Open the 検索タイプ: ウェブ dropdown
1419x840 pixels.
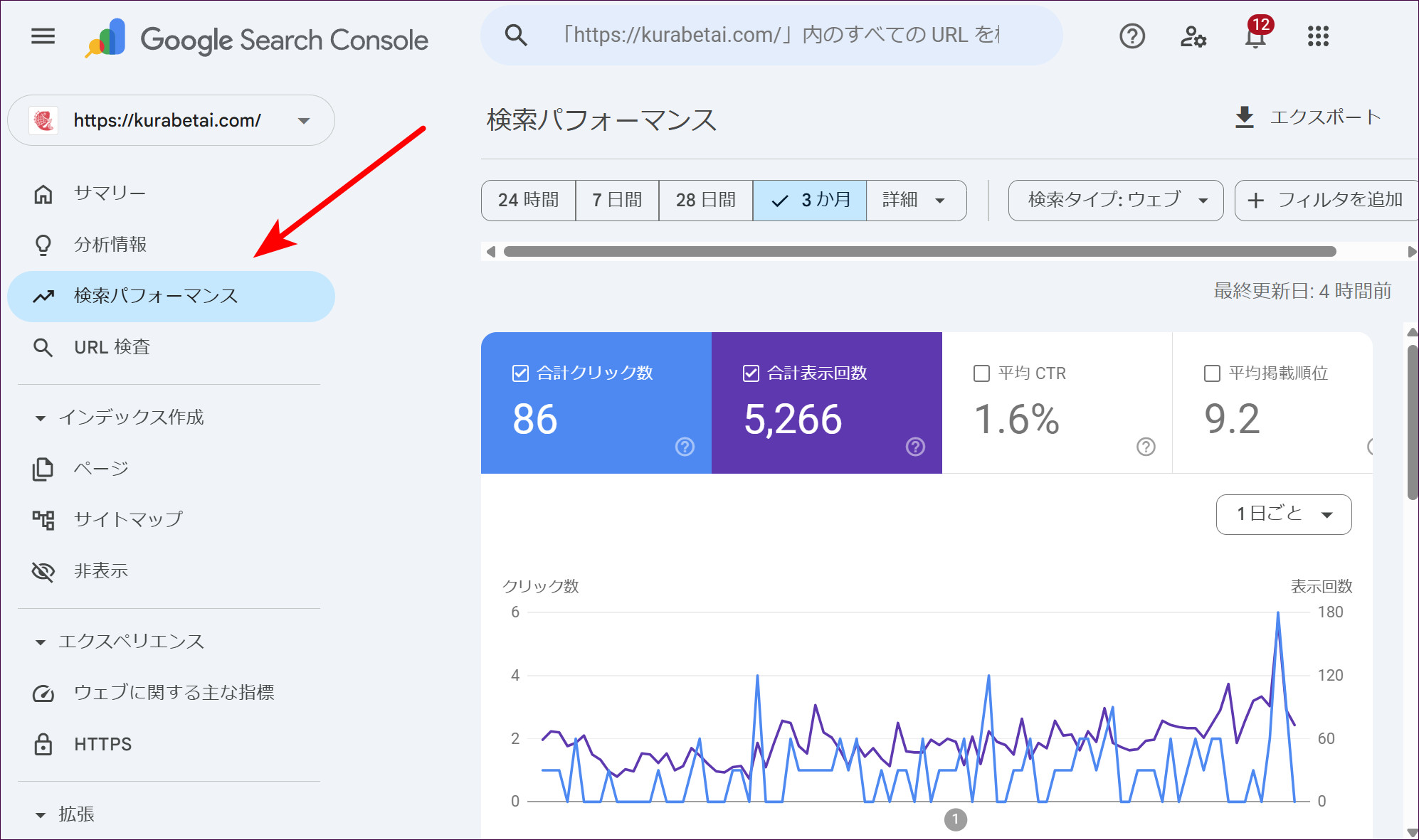1116,201
